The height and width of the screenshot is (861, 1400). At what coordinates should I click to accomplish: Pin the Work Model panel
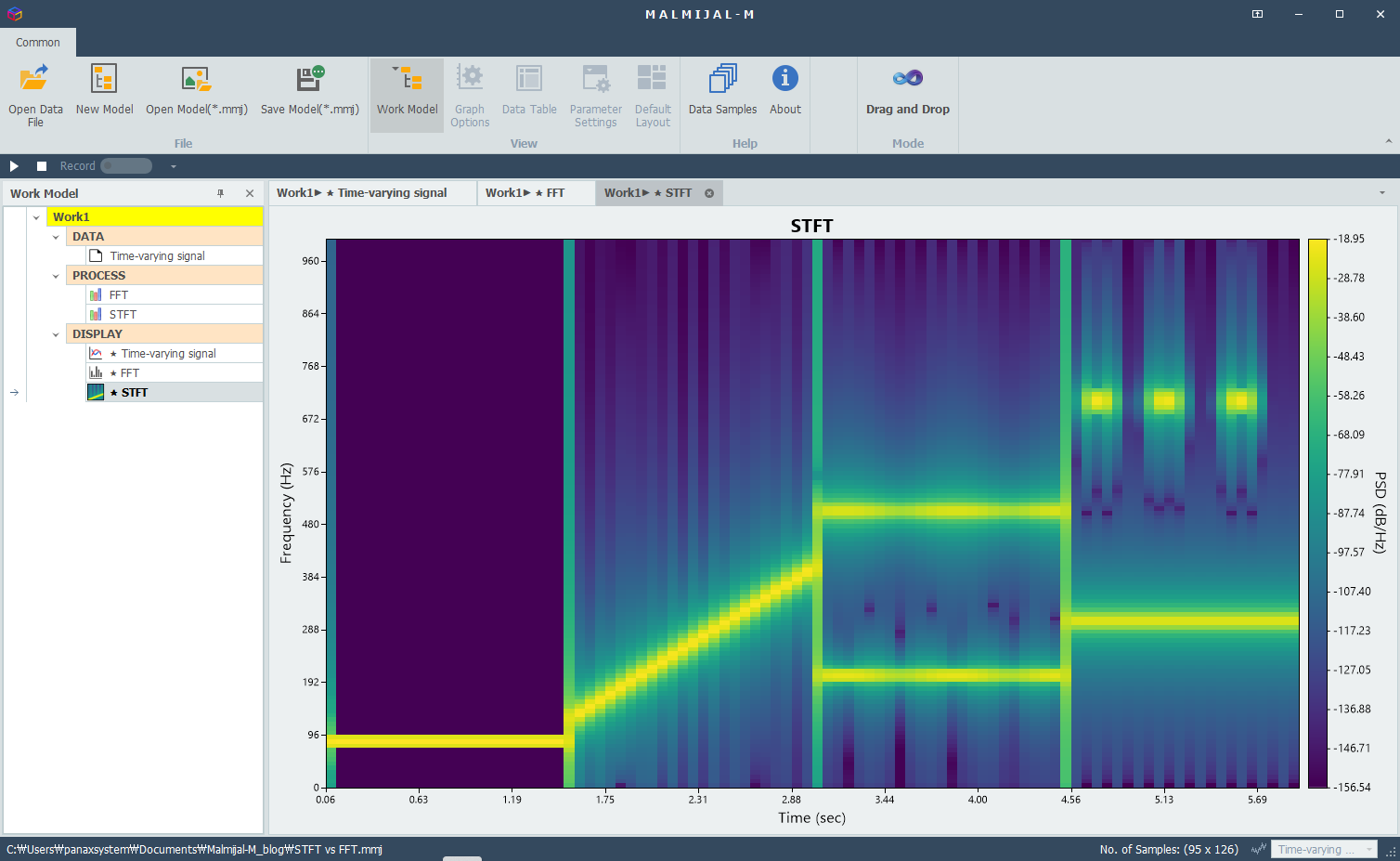coord(220,193)
